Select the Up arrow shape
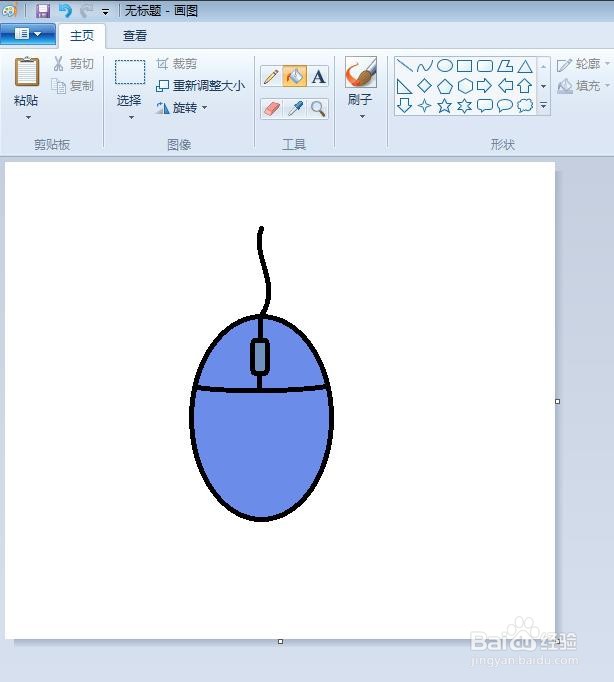The height and width of the screenshot is (682, 614). 525,86
